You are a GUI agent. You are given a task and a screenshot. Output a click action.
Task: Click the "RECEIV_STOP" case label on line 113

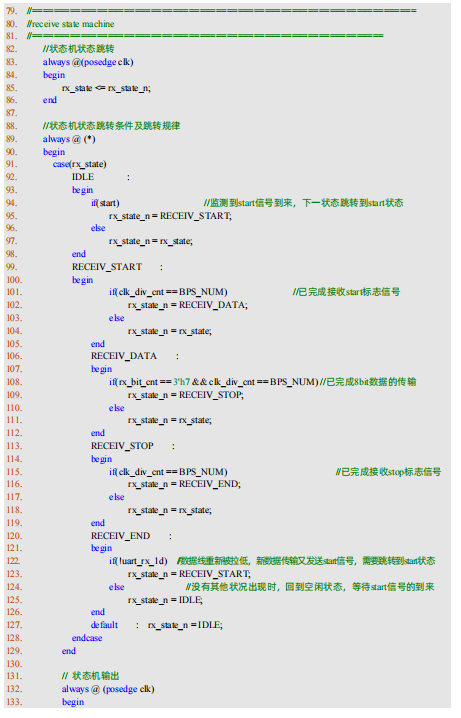pos(122,446)
